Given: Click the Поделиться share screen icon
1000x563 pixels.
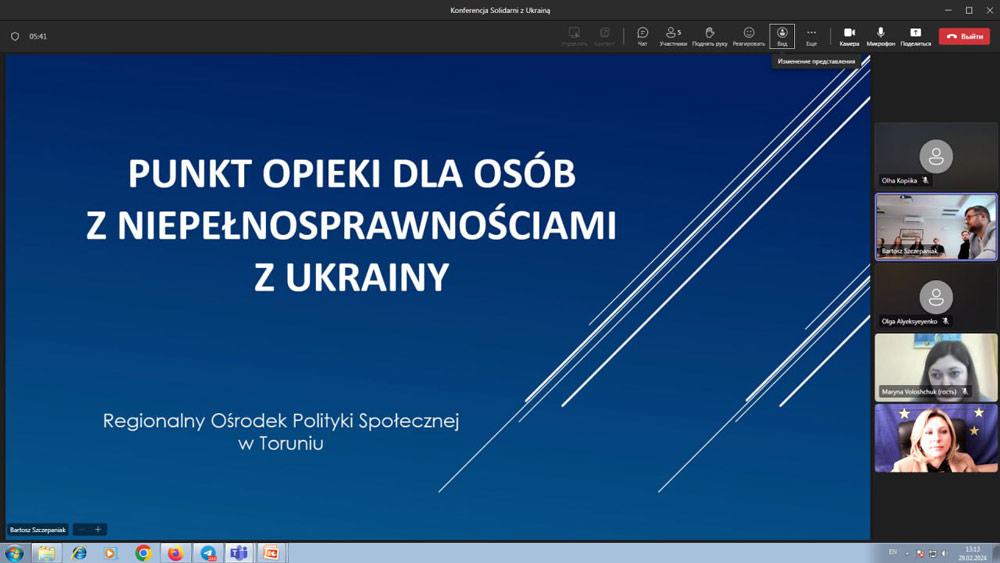Looking at the screenshot, I should coord(915,36).
